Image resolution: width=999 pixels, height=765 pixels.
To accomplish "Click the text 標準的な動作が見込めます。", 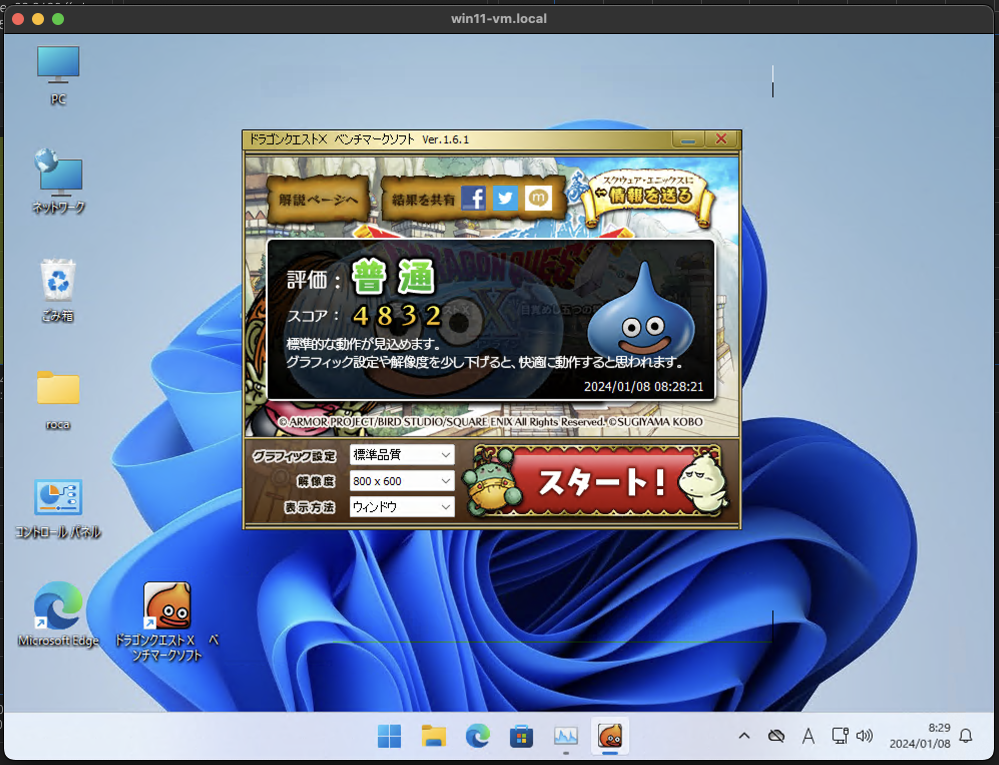I will point(364,345).
